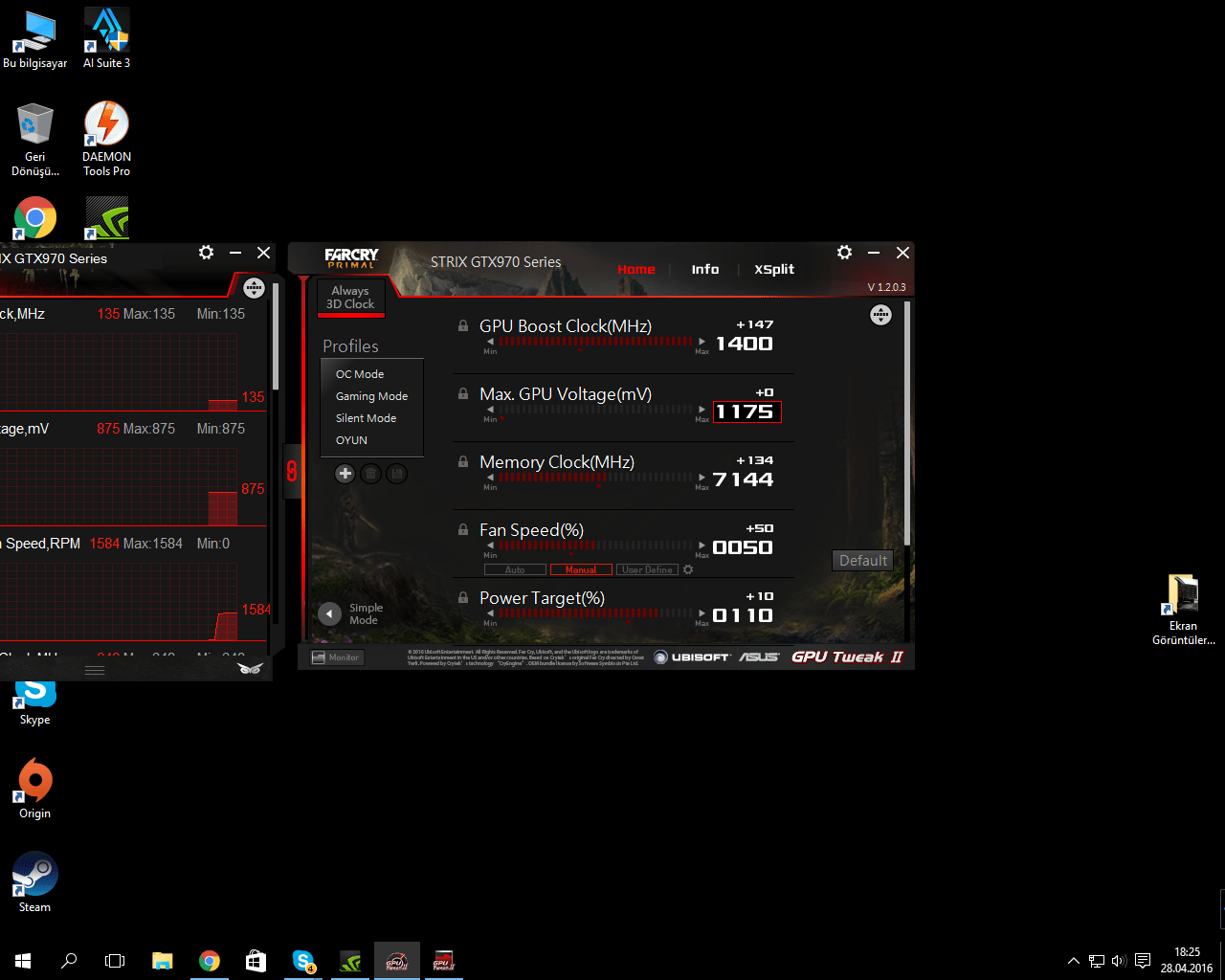Add a new profile with plus icon
This screenshot has width=1225, height=980.
click(345, 473)
